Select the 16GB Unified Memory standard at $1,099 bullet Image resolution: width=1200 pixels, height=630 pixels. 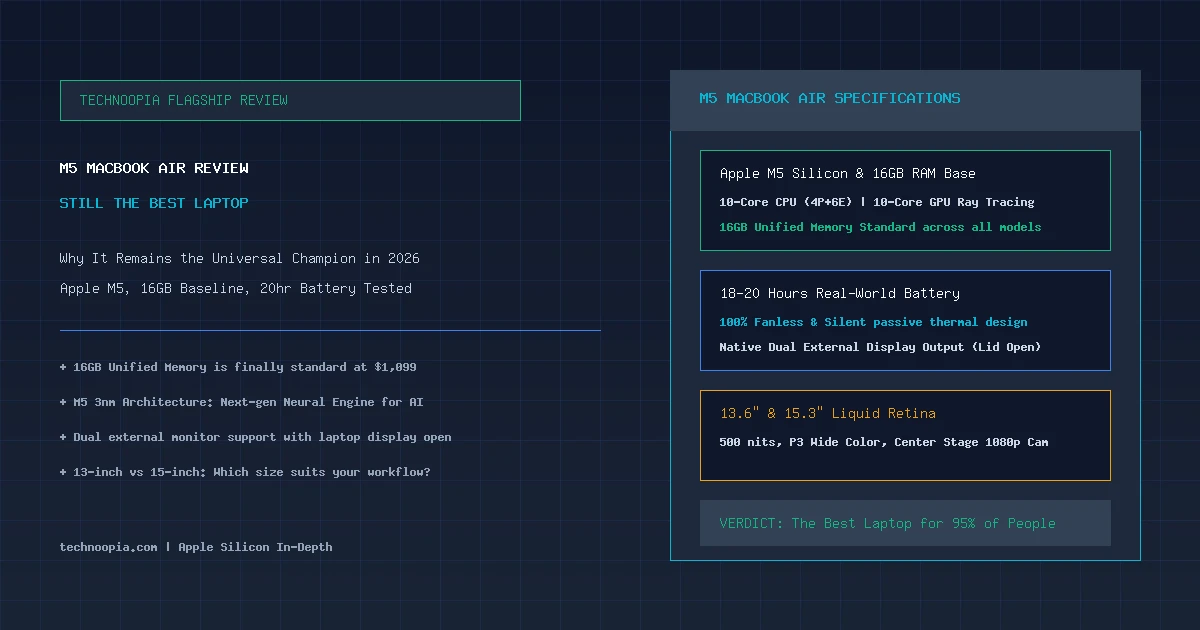pyautogui.click(x=238, y=367)
